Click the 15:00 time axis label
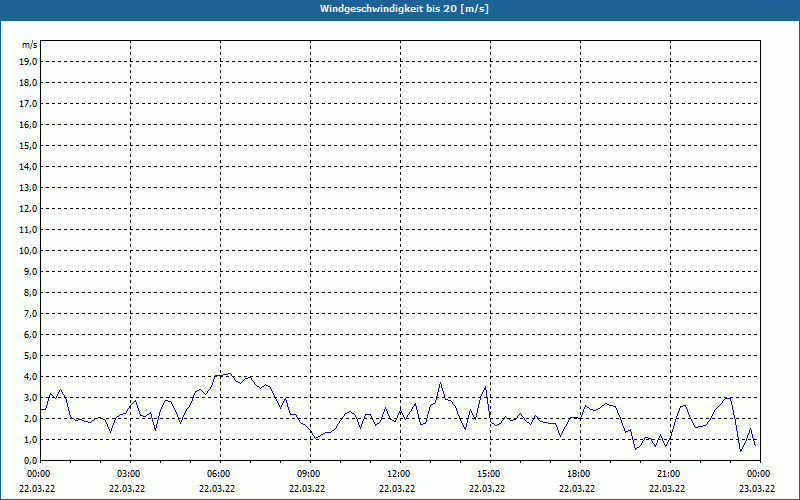 click(x=488, y=474)
